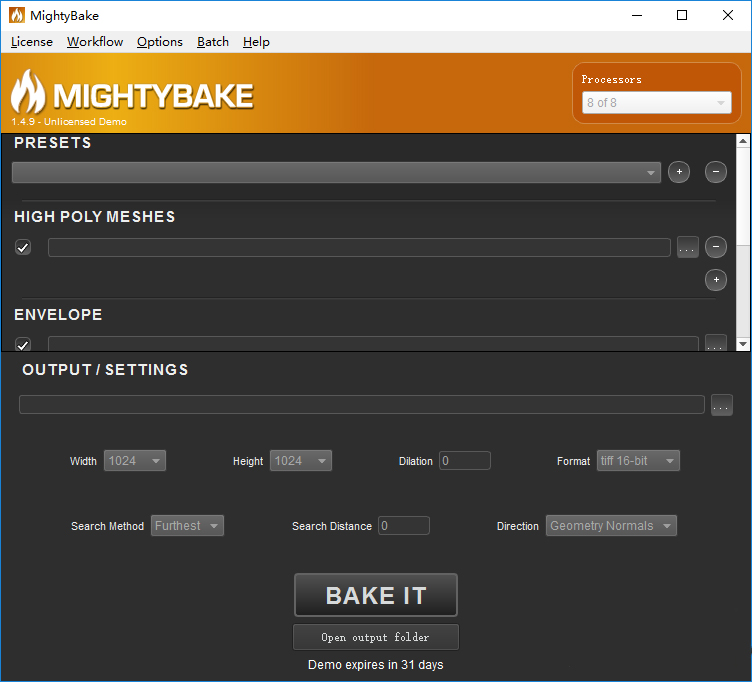Expand the Processors dropdown
Image resolution: width=752 pixels, height=682 pixels.
pos(657,103)
